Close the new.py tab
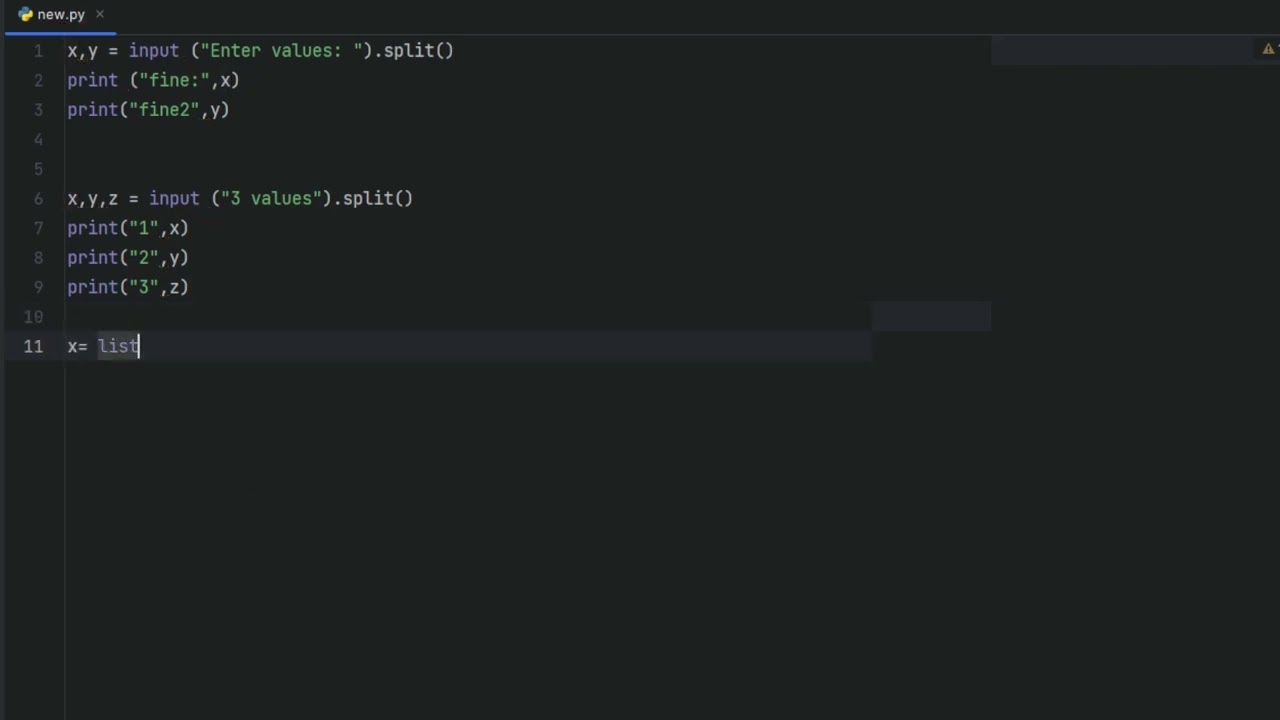Image resolution: width=1280 pixels, height=720 pixels. (100, 15)
